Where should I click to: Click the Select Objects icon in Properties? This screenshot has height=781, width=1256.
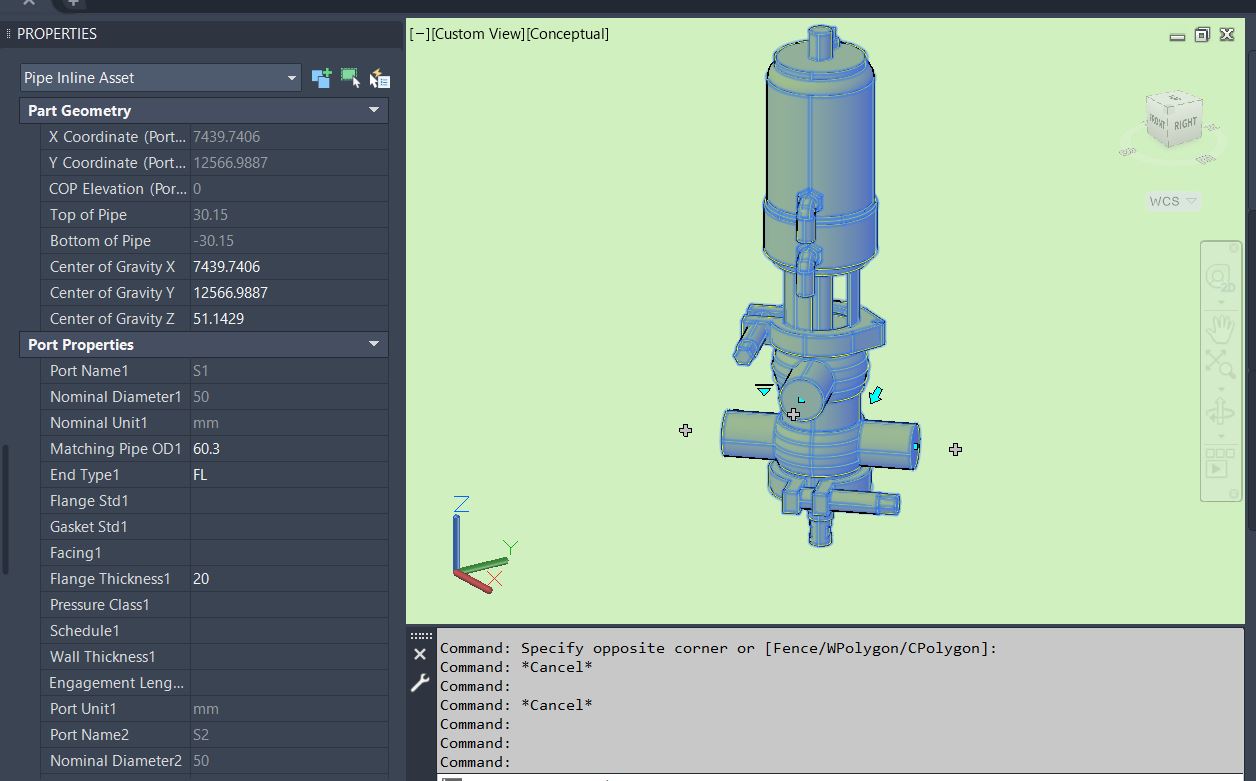click(350, 78)
